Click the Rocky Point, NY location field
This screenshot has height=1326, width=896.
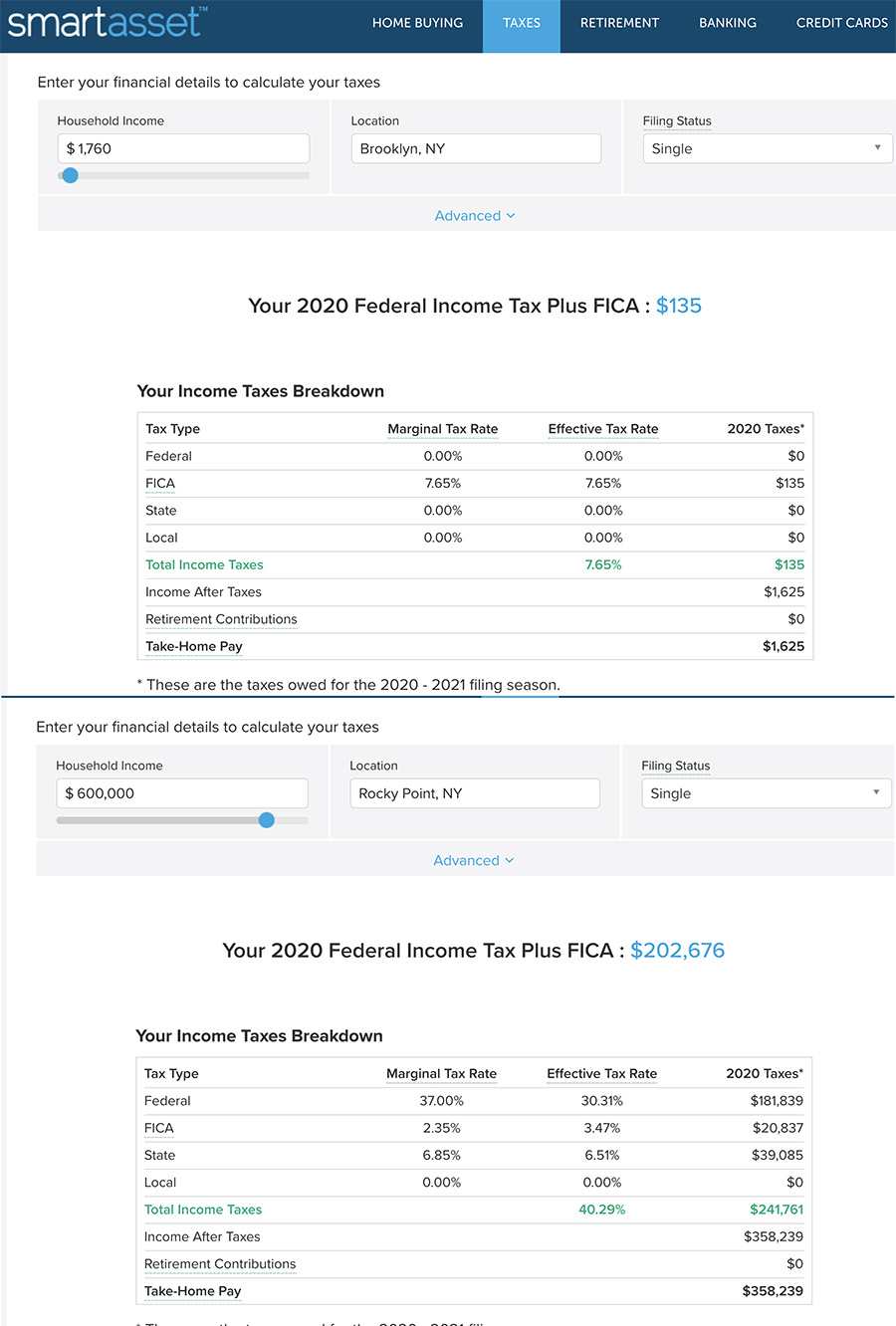(x=475, y=793)
